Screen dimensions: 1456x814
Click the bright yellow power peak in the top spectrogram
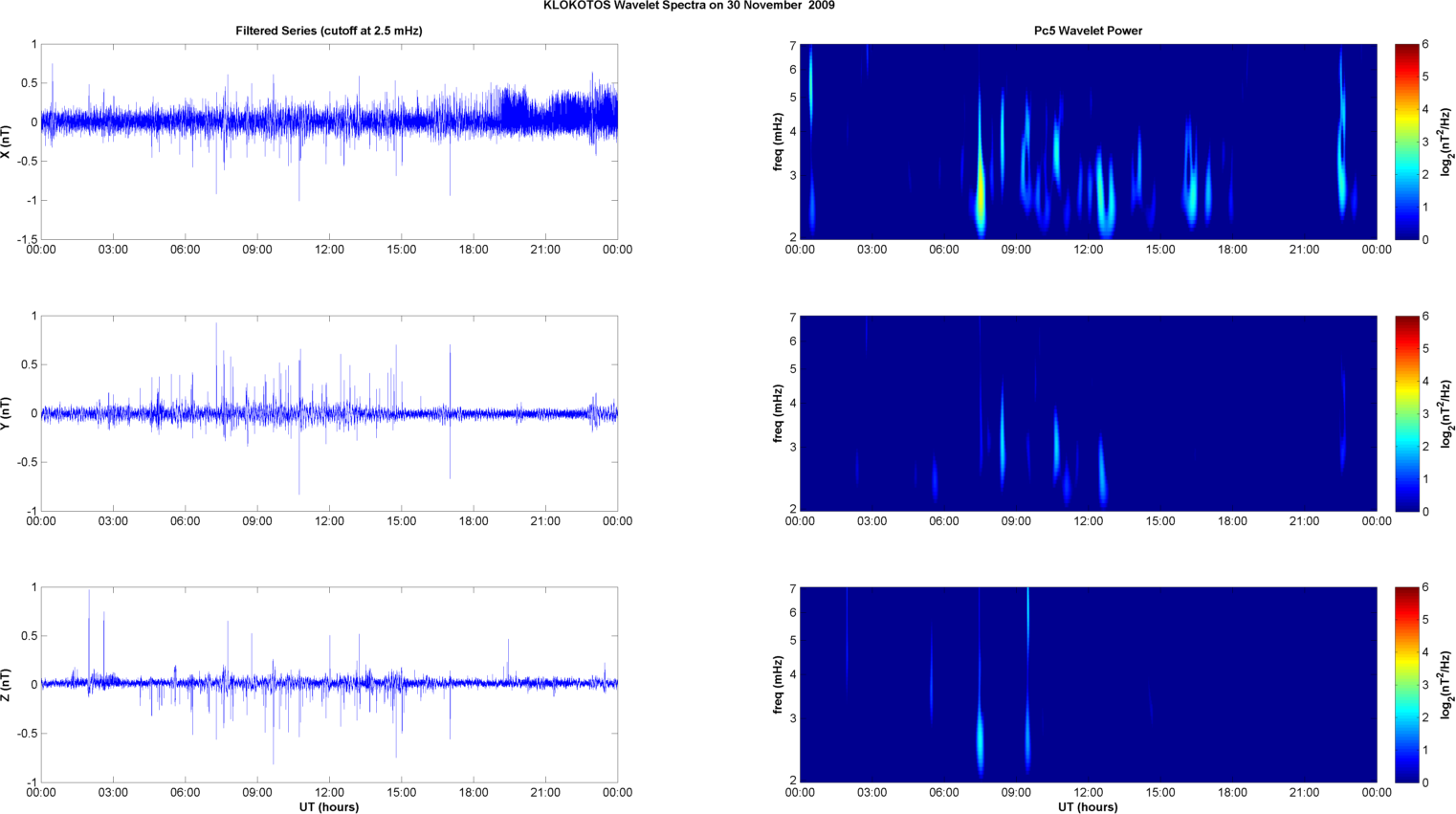coord(981,196)
